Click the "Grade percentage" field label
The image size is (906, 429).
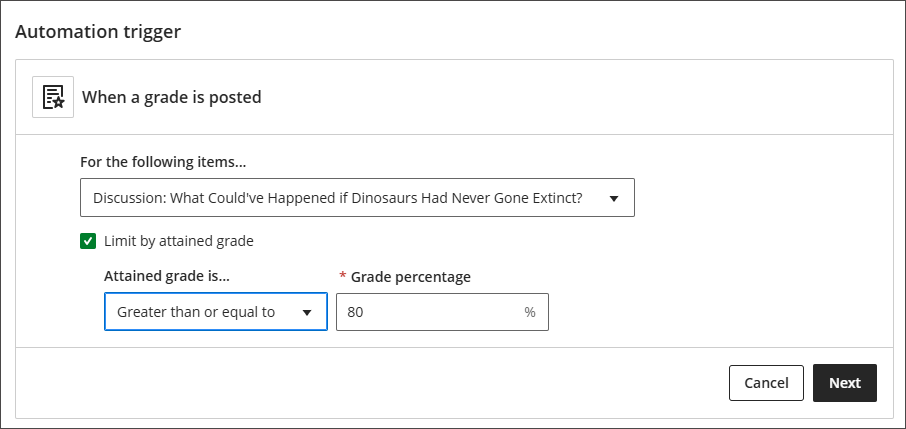point(410,276)
